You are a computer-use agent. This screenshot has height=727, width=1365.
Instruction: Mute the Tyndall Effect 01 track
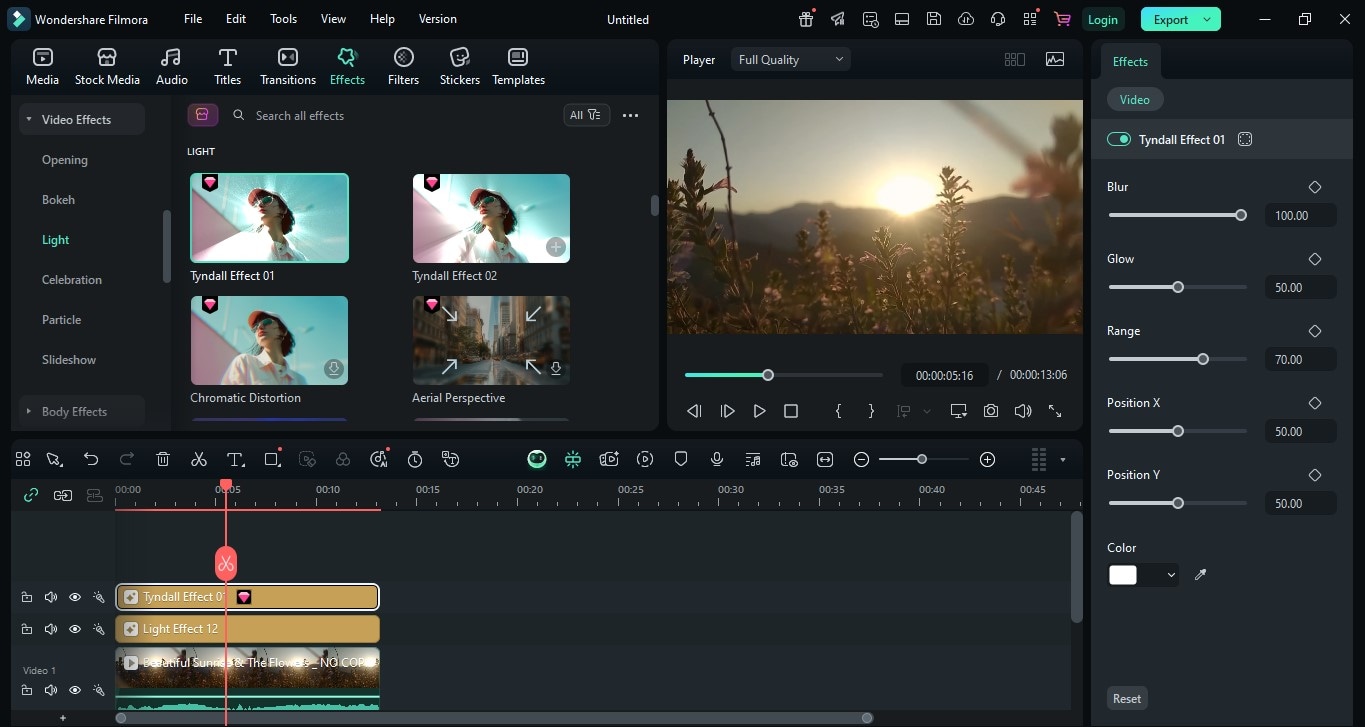pyautogui.click(x=51, y=597)
